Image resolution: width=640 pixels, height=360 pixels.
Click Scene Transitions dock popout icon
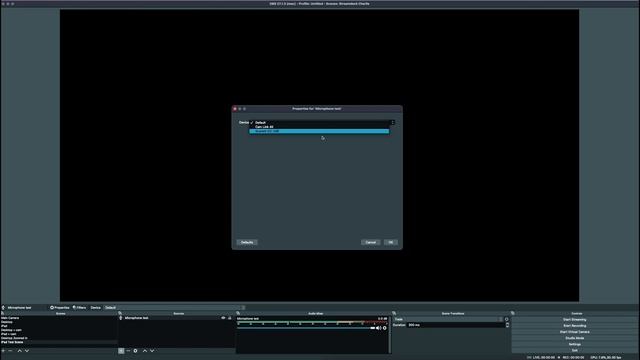(x=394, y=313)
